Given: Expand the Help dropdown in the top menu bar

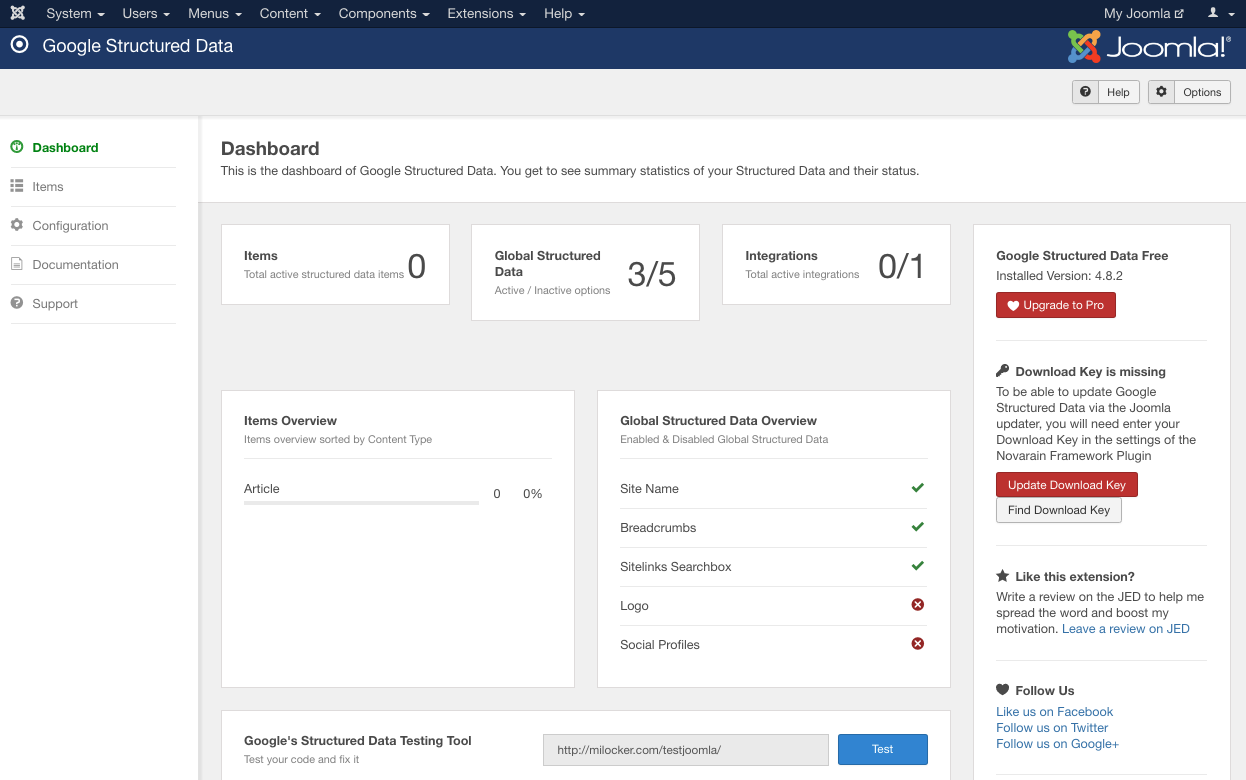Looking at the screenshot, I should pos(564,13).
